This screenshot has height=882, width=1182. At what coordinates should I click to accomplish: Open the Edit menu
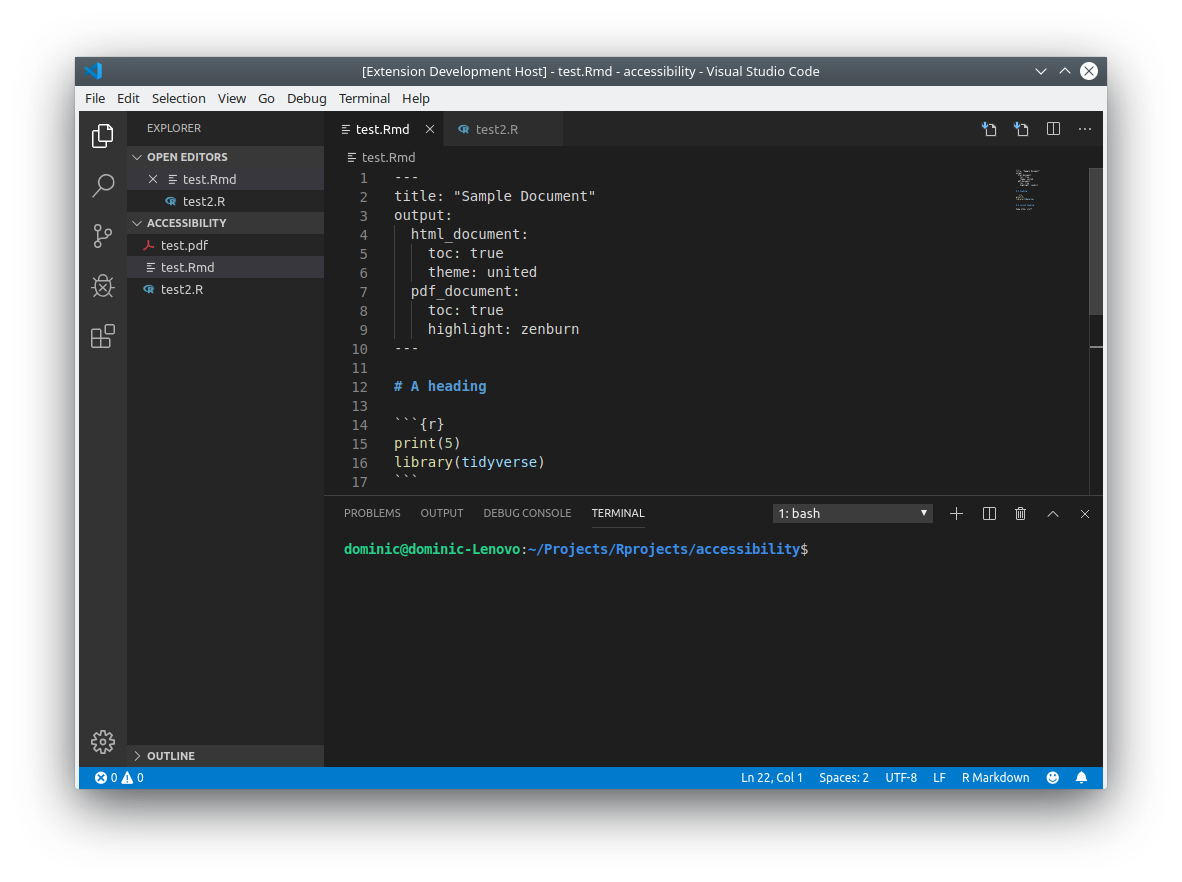pos(128,99)
